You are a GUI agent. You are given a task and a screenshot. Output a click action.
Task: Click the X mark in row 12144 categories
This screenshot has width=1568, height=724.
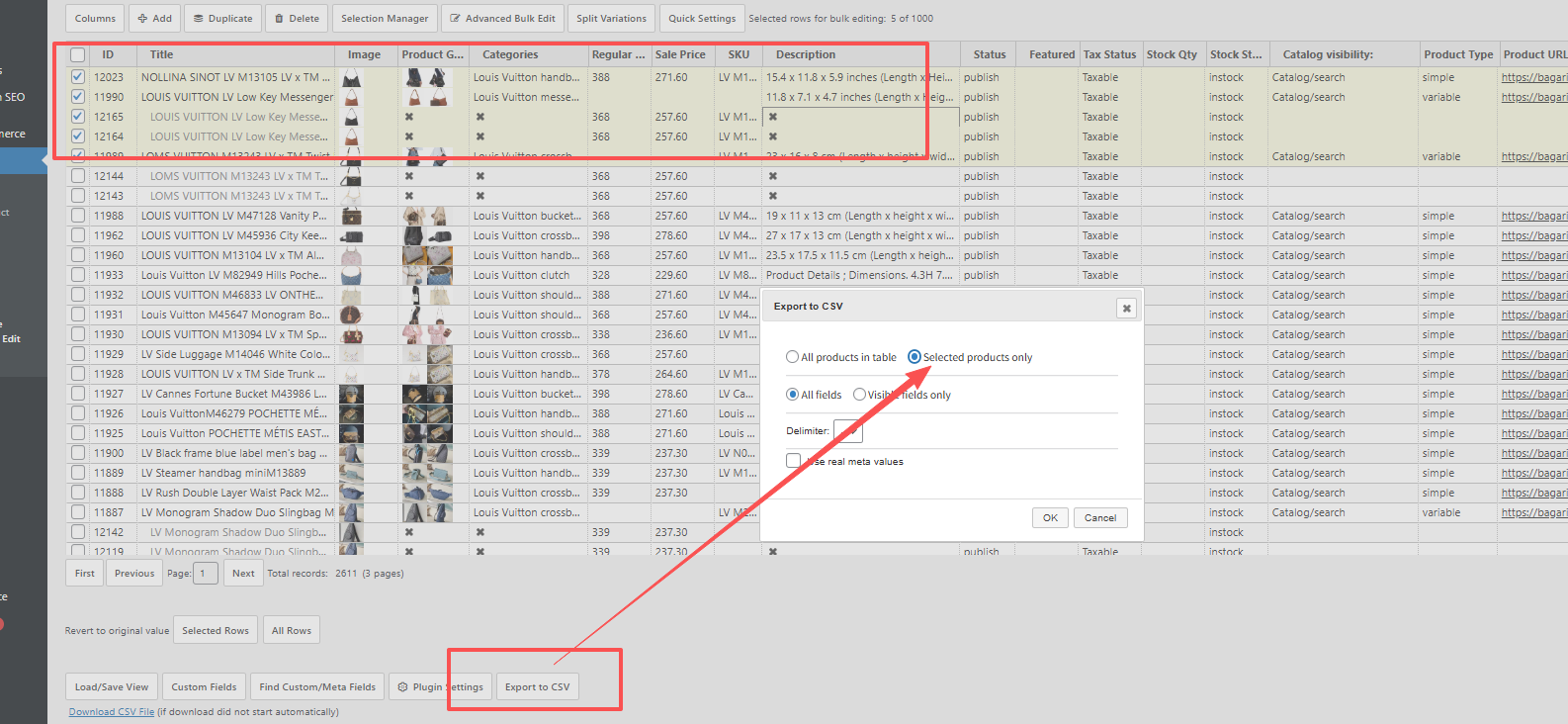tap(480, 176)
